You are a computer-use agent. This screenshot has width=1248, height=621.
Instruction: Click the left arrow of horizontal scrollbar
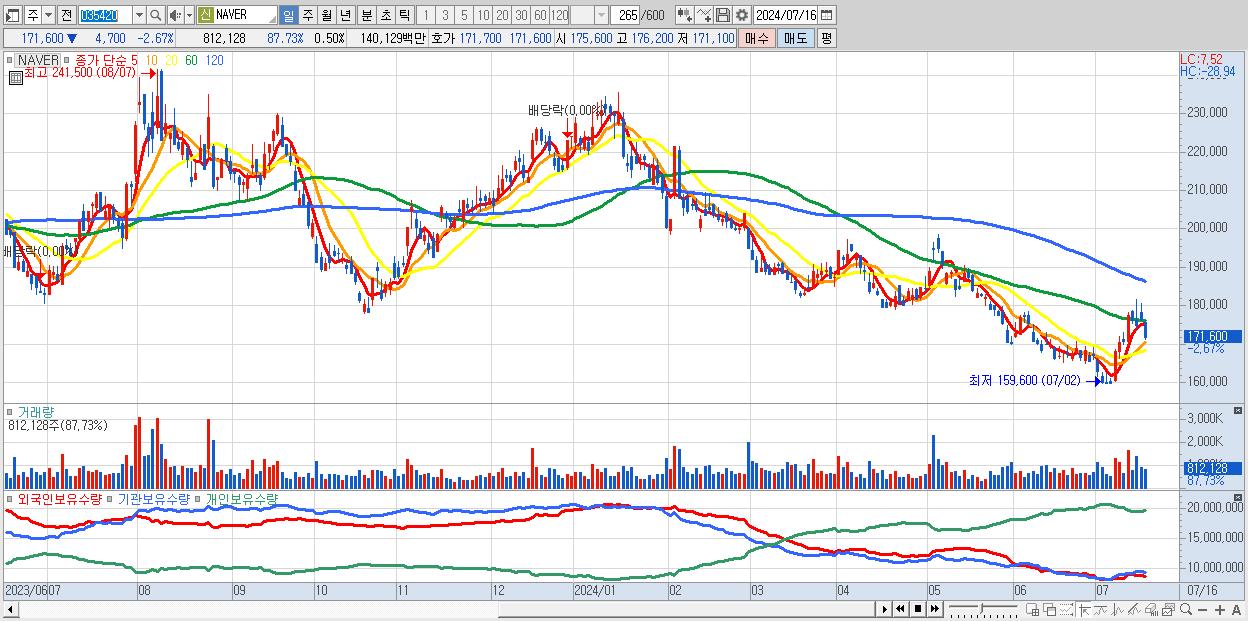click(x=10, y=609)
